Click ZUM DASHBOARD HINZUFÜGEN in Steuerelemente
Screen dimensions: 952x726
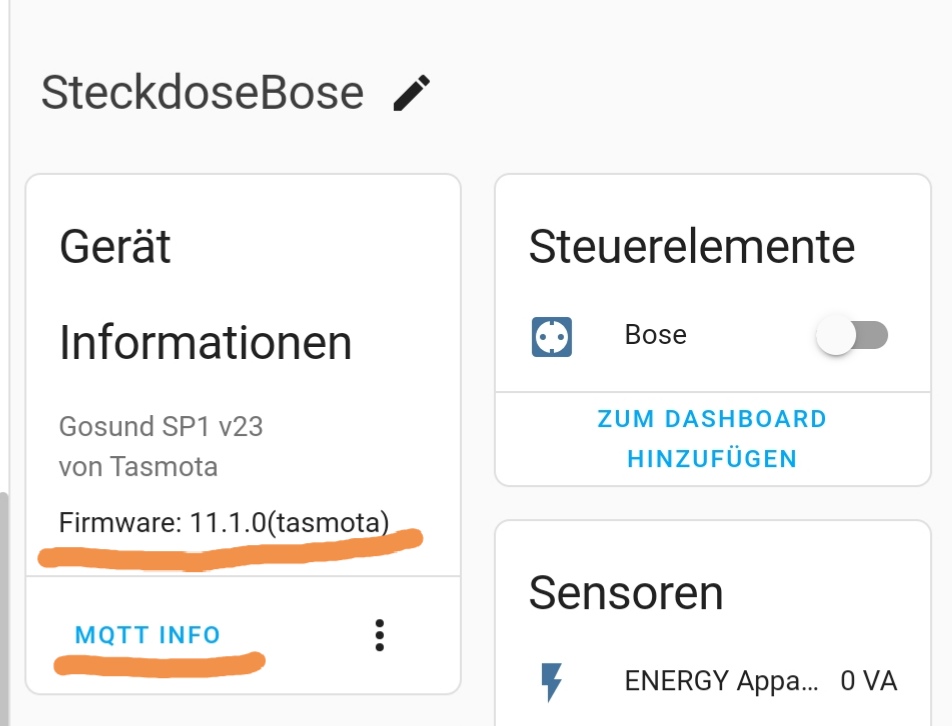pyautogui.click(x=712, y=439)
